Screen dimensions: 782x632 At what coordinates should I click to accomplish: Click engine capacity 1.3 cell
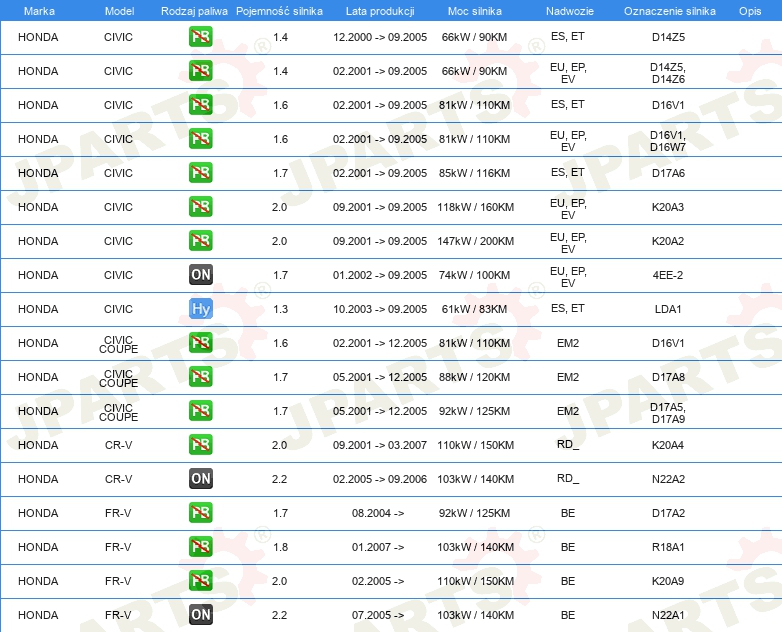coord(280,309)
